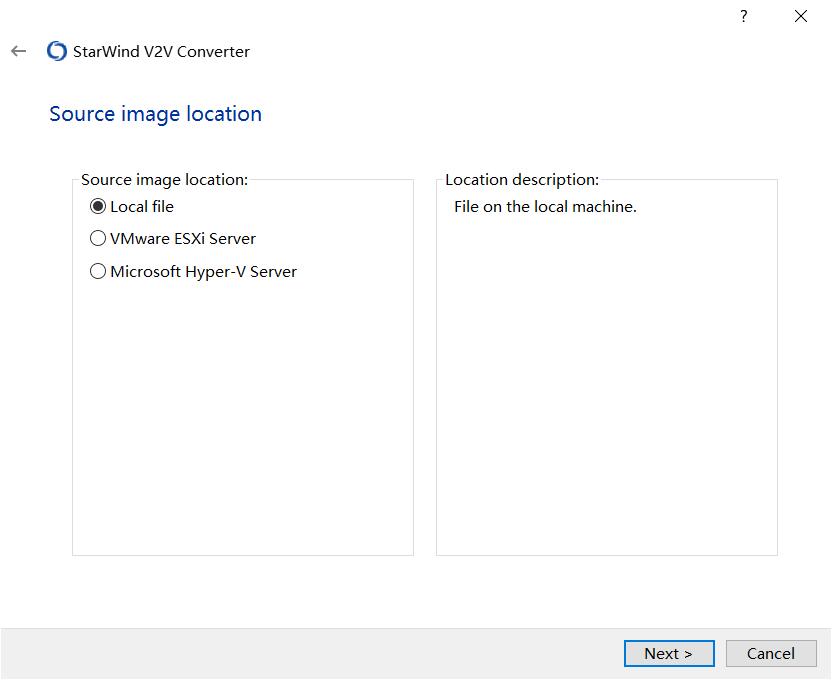Click the 'Local file' label text

point(142,207)
